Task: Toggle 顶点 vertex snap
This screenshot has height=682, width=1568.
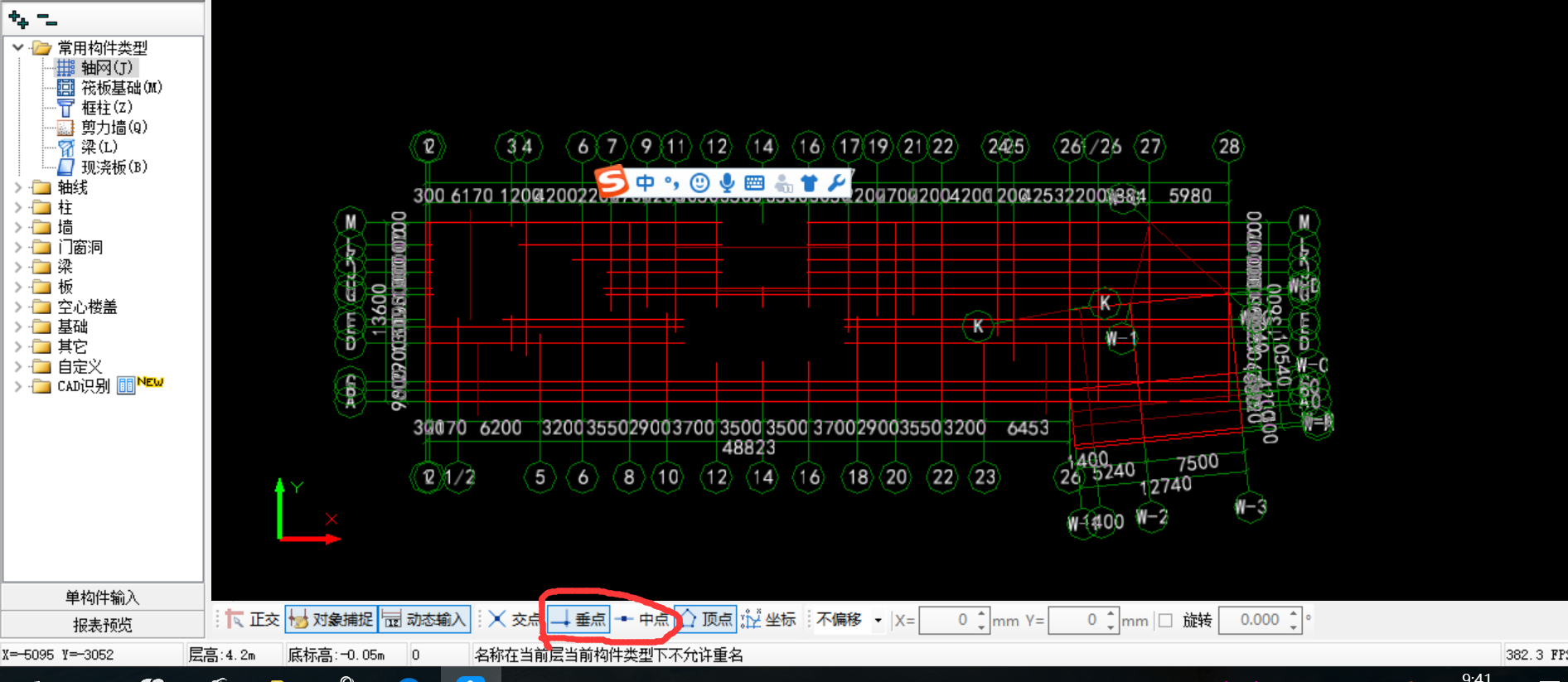Action: tap(706, 620)
